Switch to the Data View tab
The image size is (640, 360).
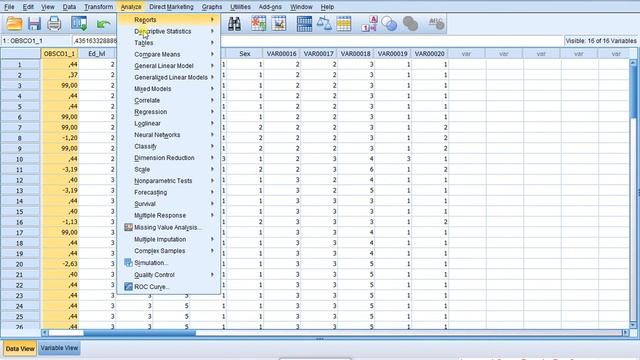tap(20, 349)
